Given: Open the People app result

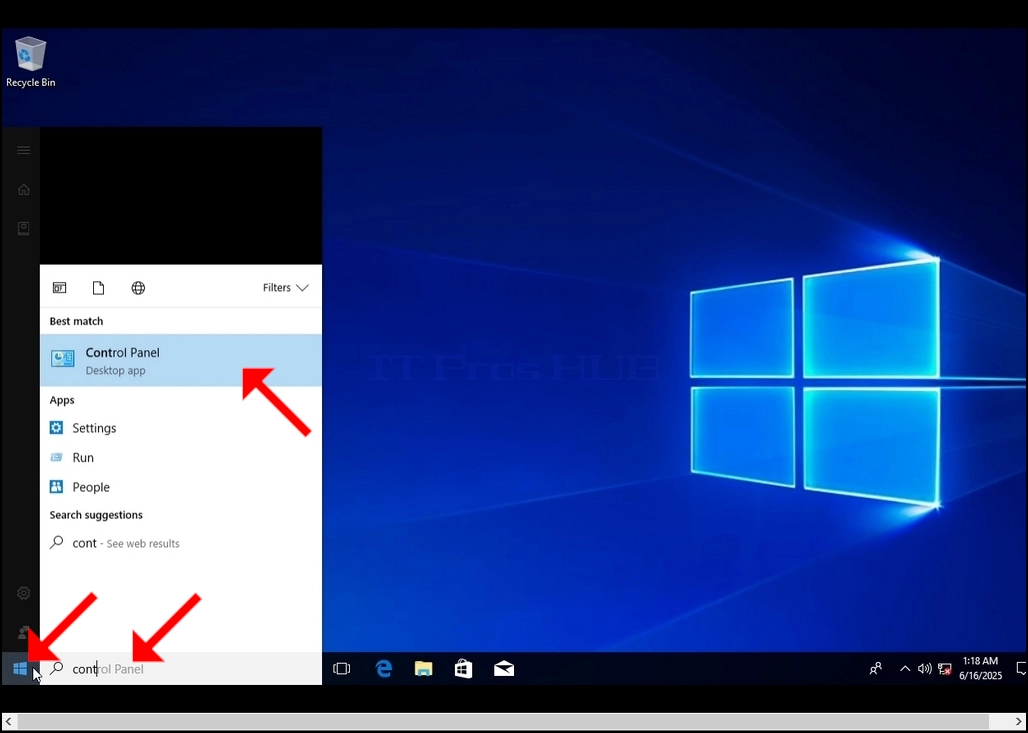Looking at the screenshot, I should pyautogui.click(x=181, y=487).
